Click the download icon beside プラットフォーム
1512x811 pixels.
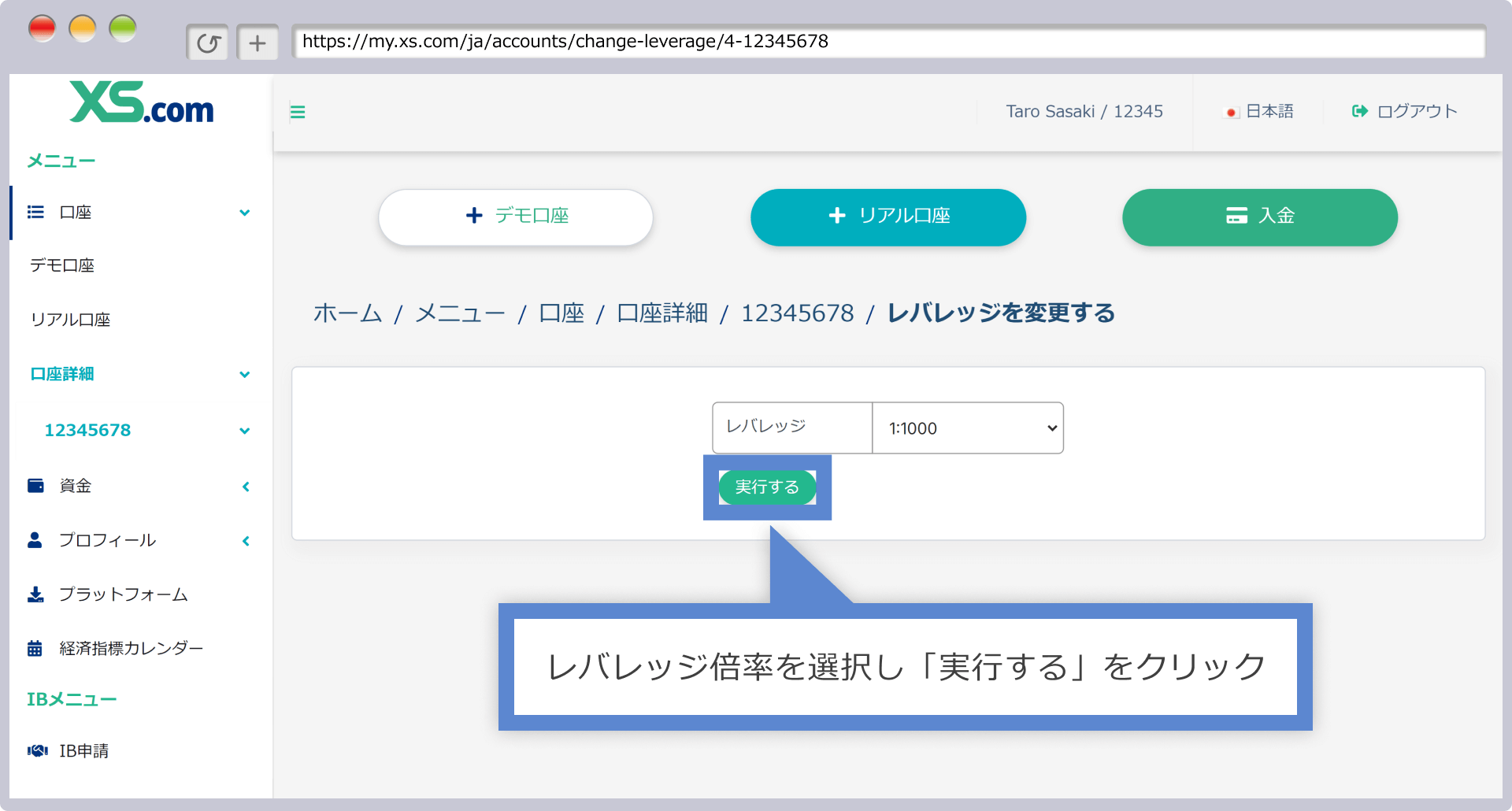pyautogui.click(x=35, y=594)
